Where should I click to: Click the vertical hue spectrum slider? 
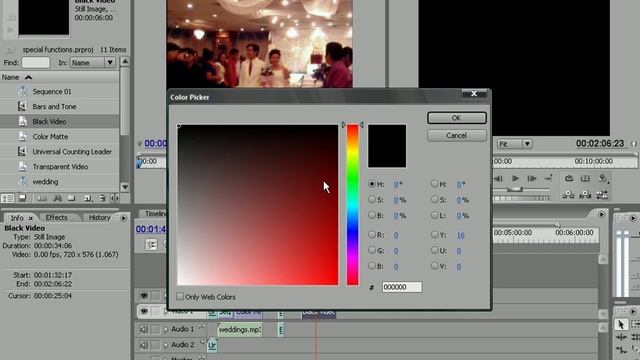pyautogui.click(x=353, y=205)
